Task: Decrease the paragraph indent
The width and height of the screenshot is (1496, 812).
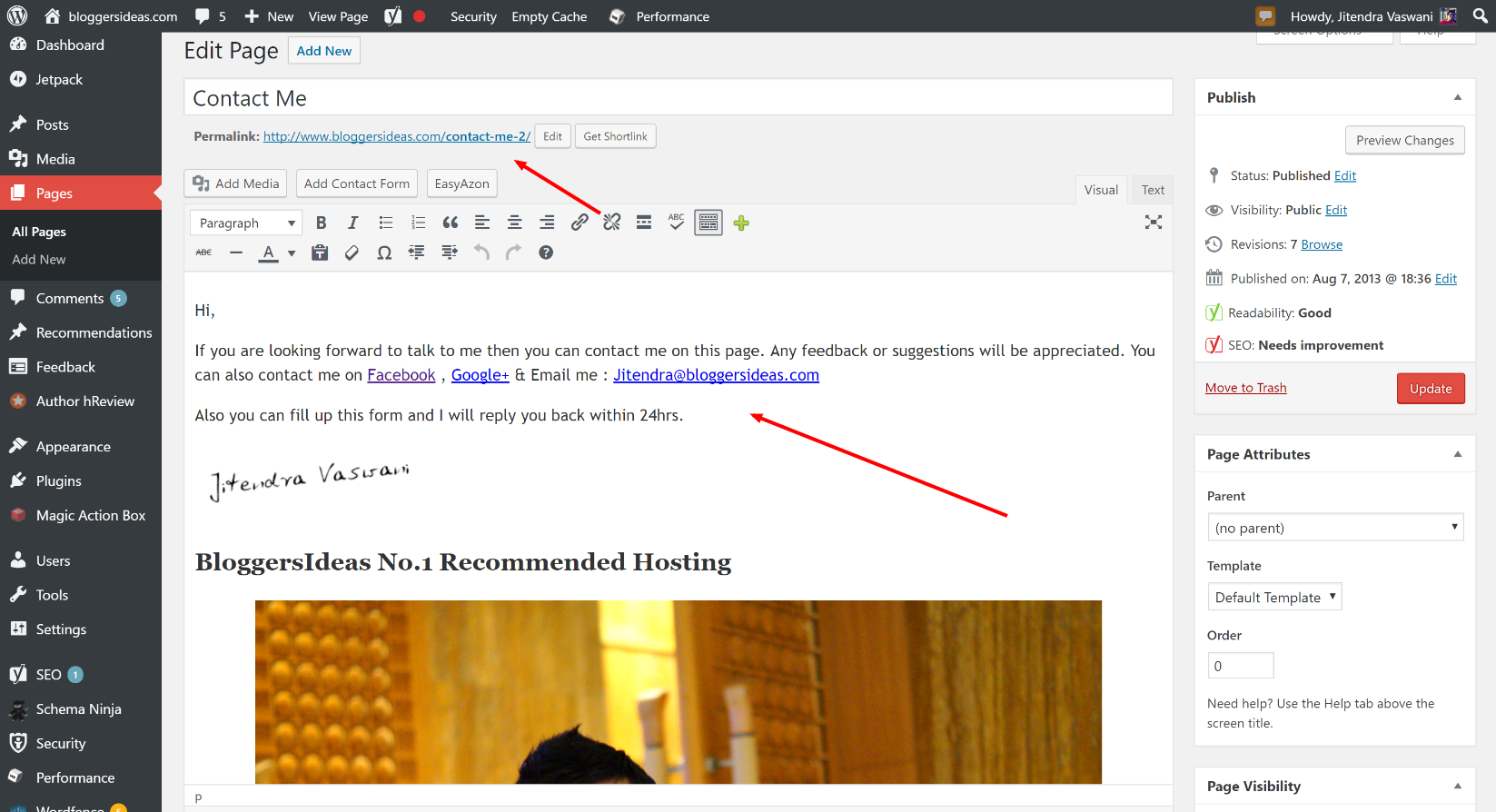Action: [416, 253]
